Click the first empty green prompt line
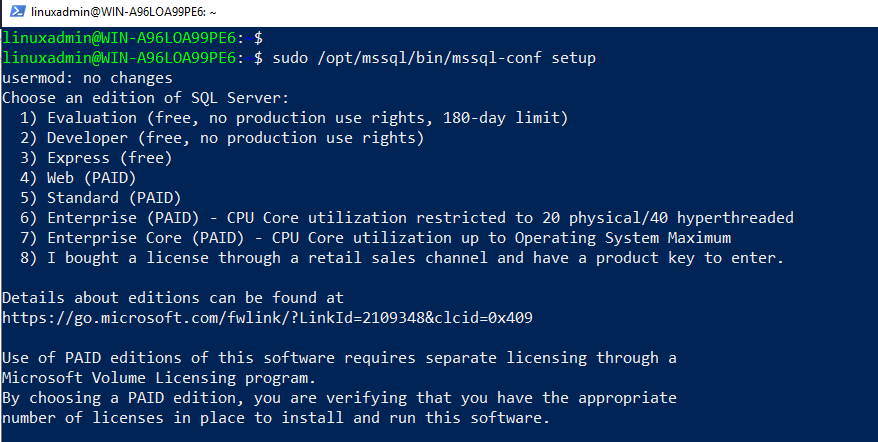This screenshot has height=442, width=878. (x=130, y=38)
